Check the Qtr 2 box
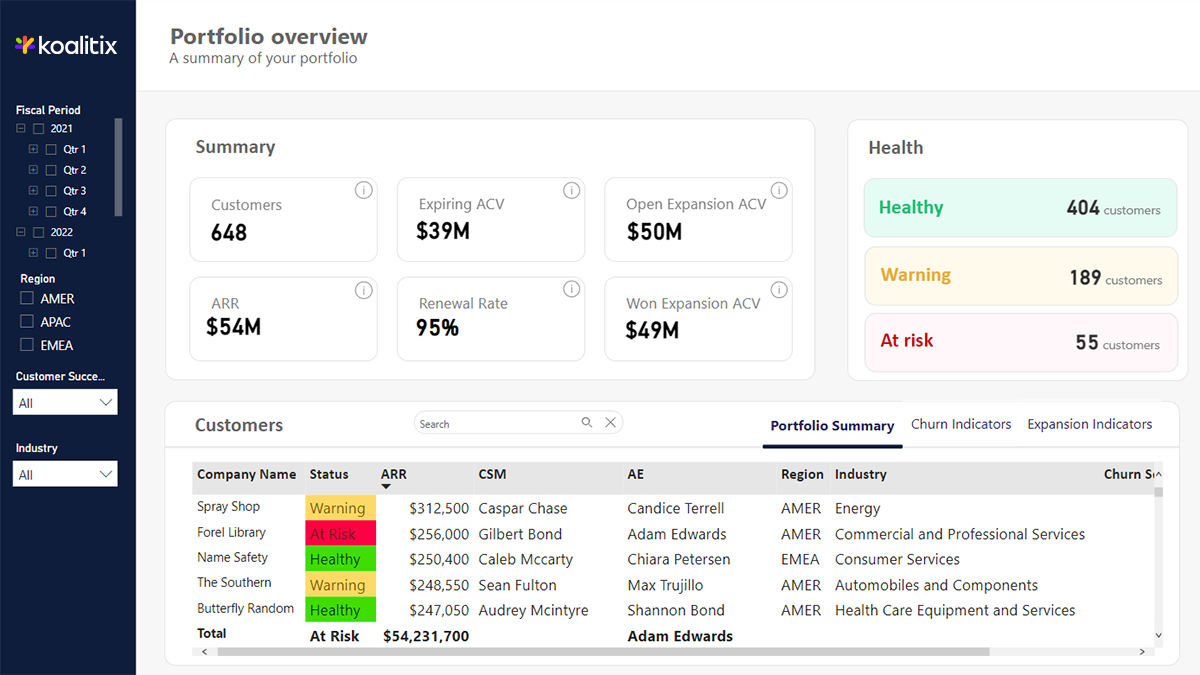 [x=51, y=171]
